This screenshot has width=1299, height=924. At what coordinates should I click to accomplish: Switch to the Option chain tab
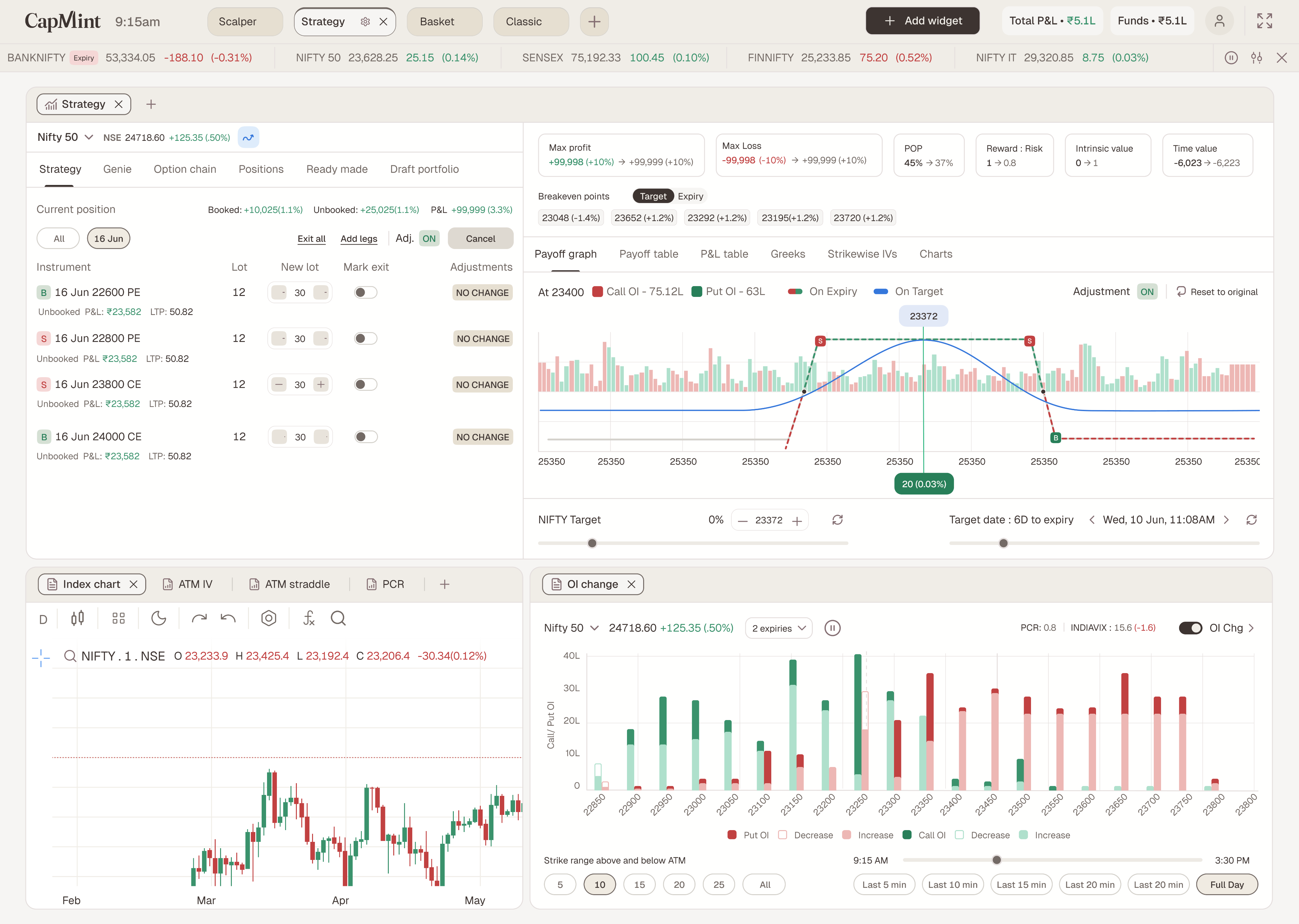click(185, 169)
